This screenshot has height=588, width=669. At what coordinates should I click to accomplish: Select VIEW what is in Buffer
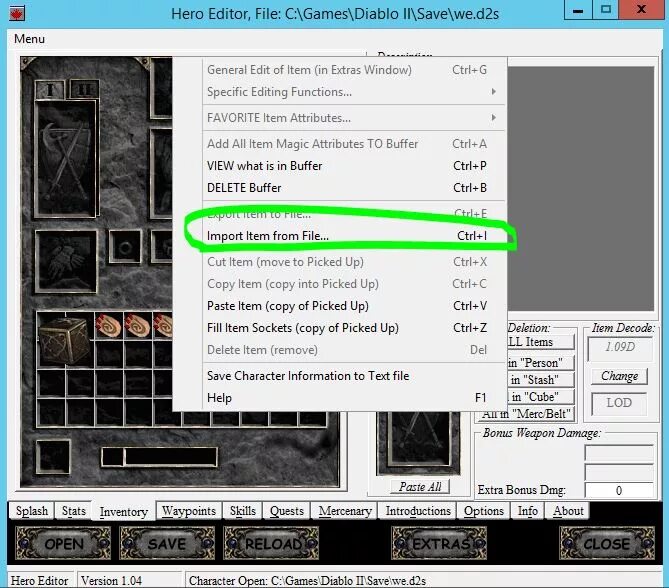pyautogui.click(x=347, y=166)
